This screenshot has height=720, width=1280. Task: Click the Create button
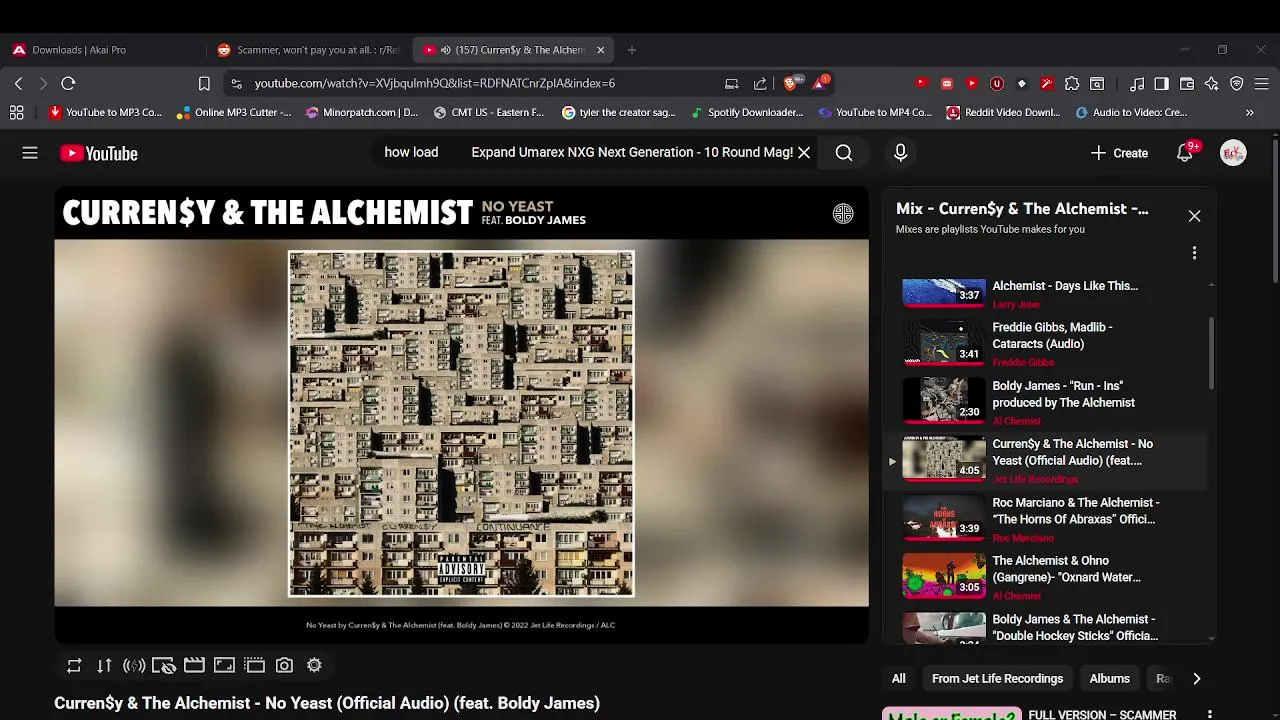pyautogui.click(x=1119, y=153)
